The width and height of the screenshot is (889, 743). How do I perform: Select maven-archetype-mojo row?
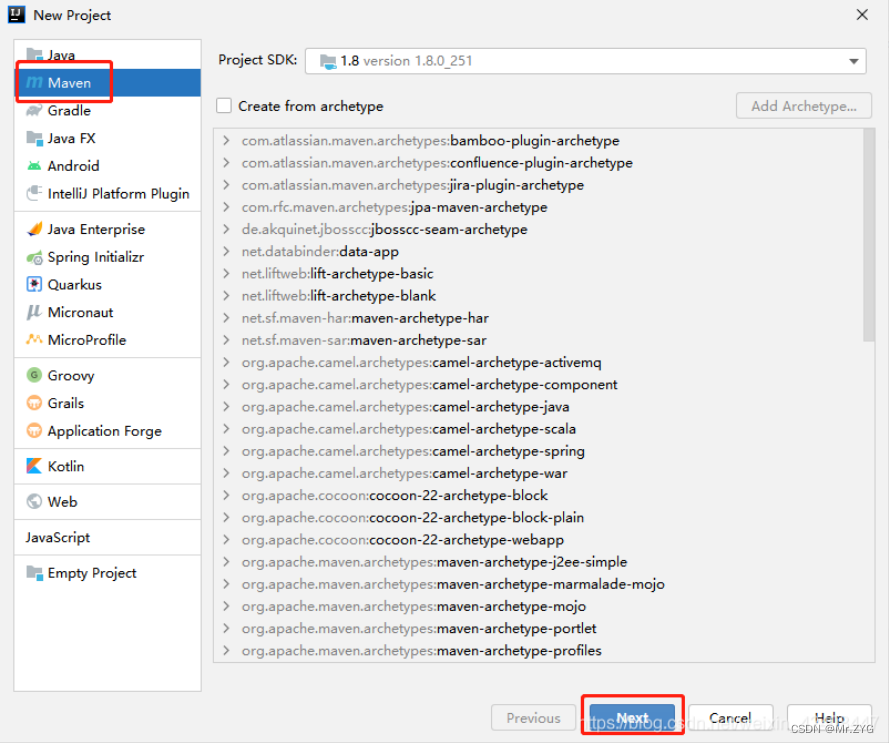pyautogui.click(x=538, y=606)
